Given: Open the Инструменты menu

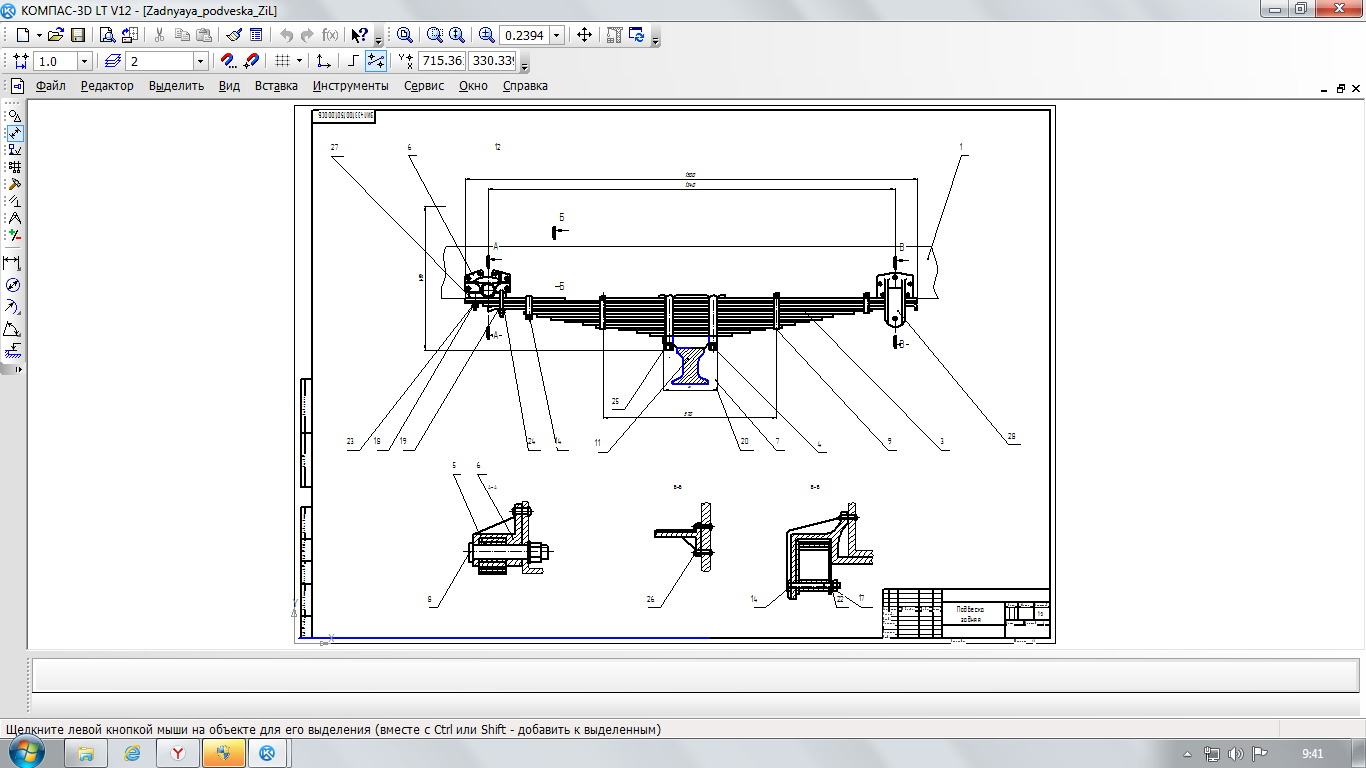Looking at the screenshot, I should 350,86.
